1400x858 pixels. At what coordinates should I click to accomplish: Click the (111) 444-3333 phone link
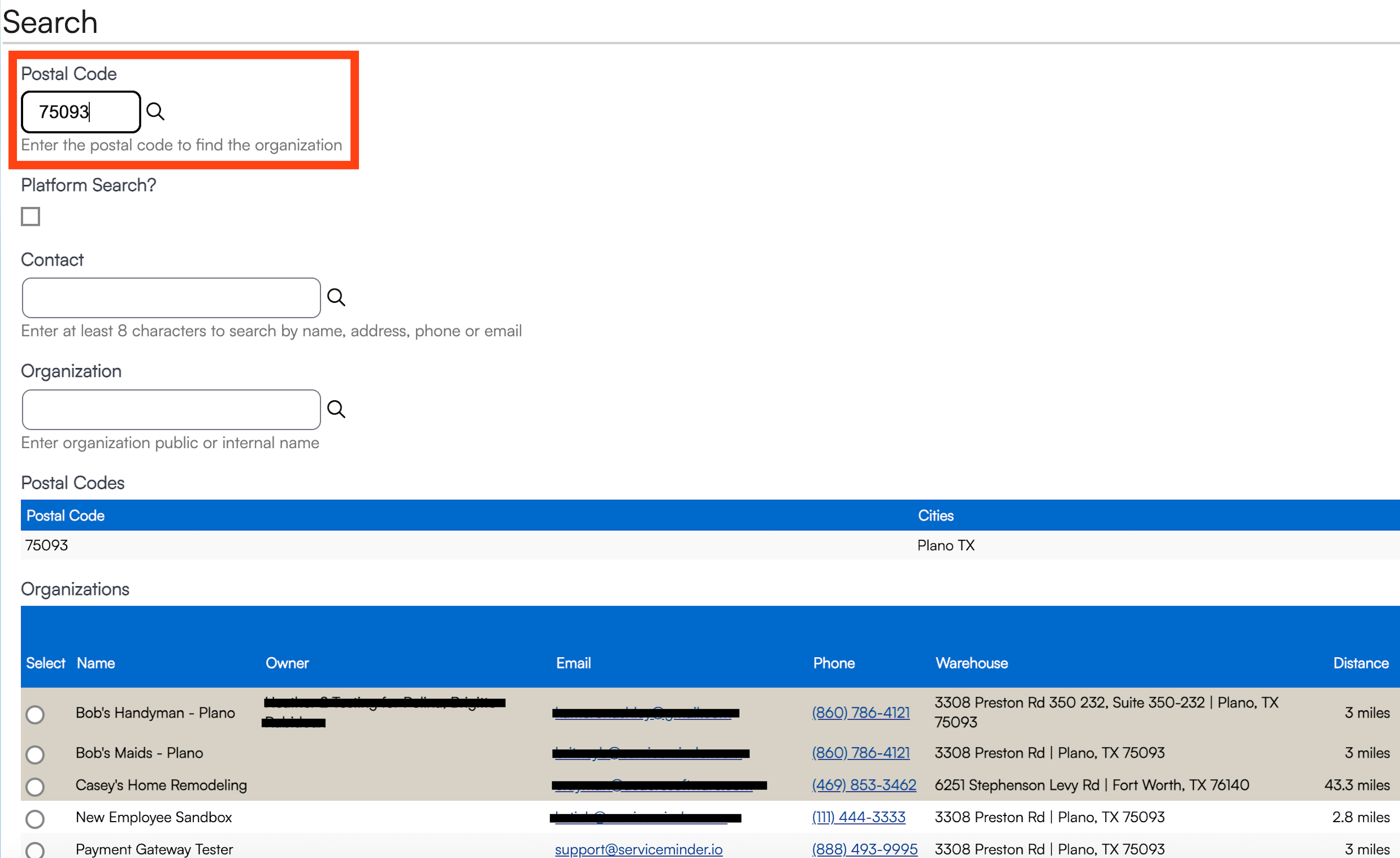pyautogui.click(x=858, y=817)
